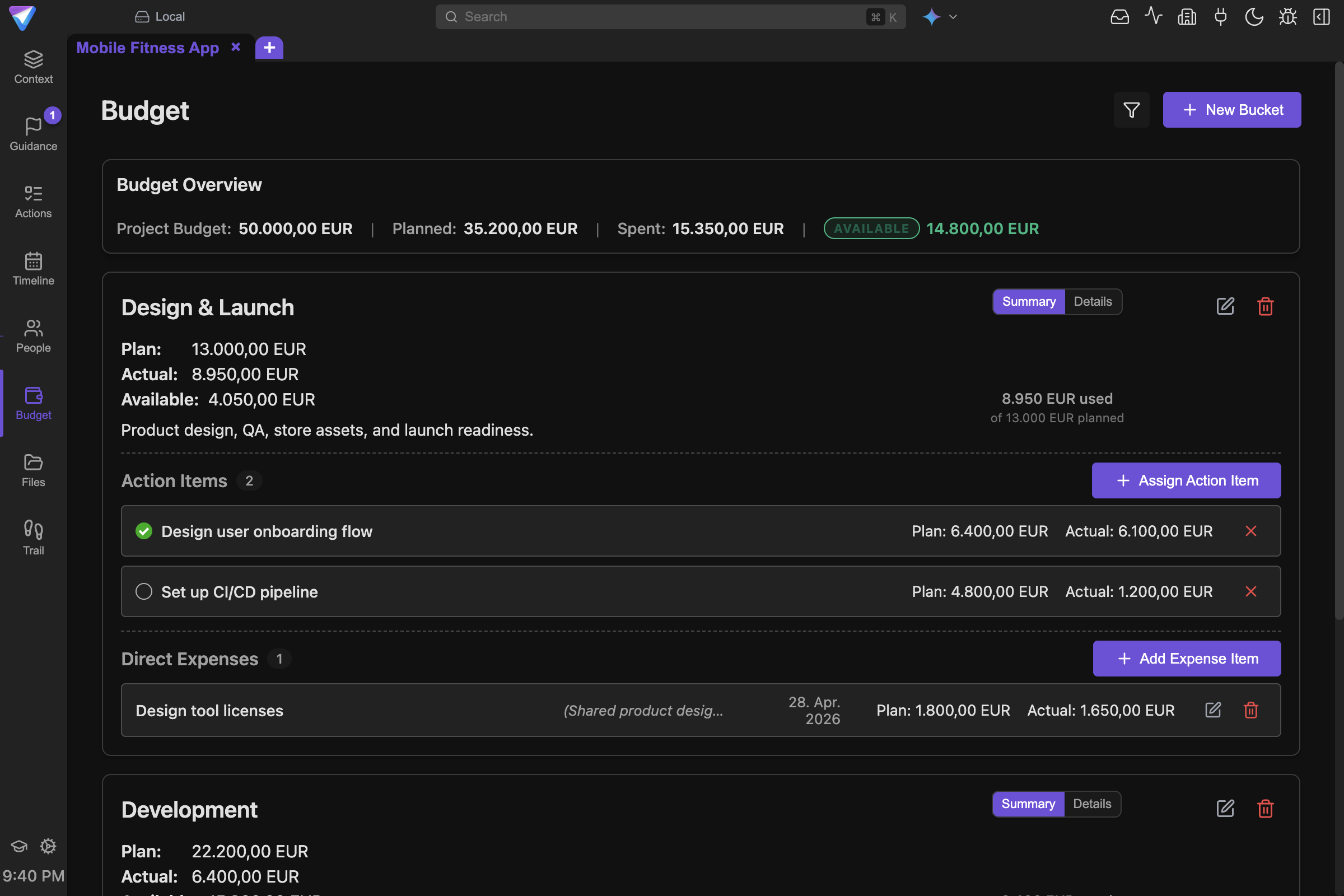The image size is (1344, 896).
Task: Delete the Development bucket
Action: point(1265,809)
